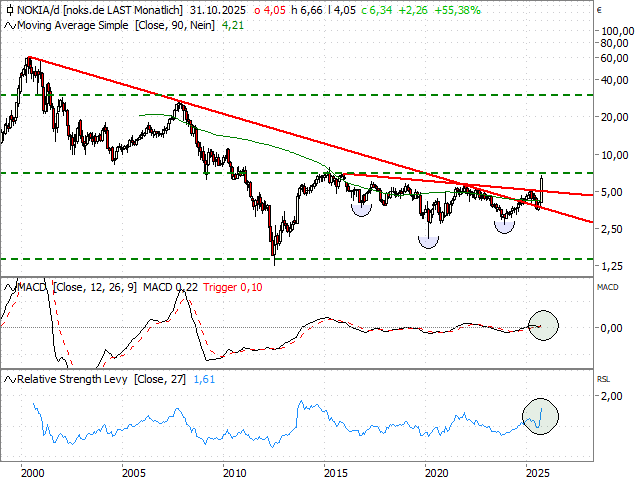Click the candlestick chart-type icon before NOKIA/d
Image resolution: width=640 pixels, height=480 pixels.
(9, 10)
